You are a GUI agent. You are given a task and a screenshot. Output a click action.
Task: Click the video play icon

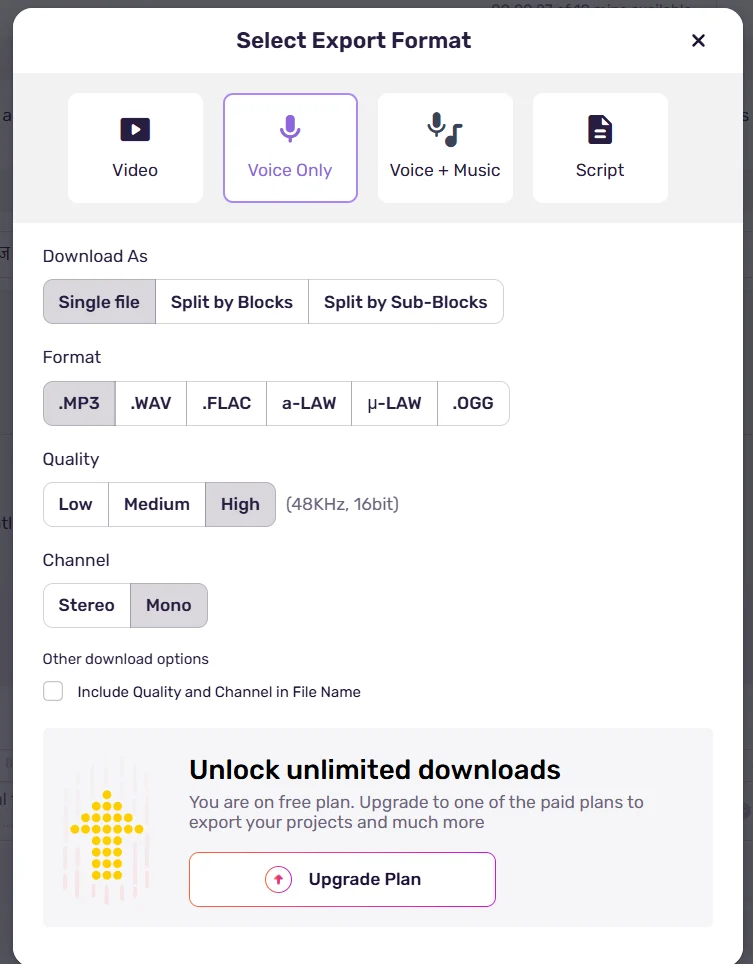click(135, 129)
